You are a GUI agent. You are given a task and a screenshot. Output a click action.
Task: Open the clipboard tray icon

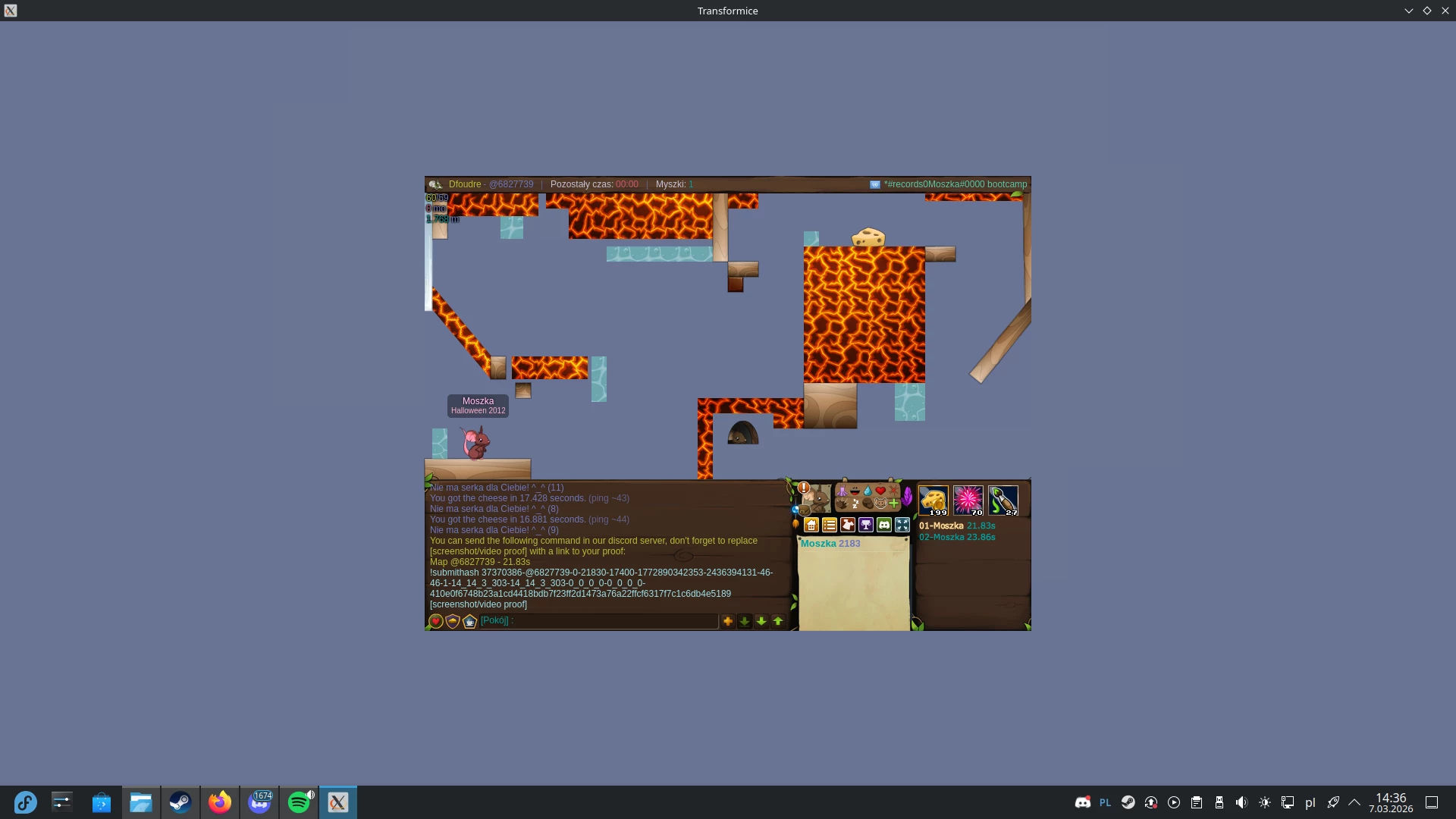(x=1196, y=802)
